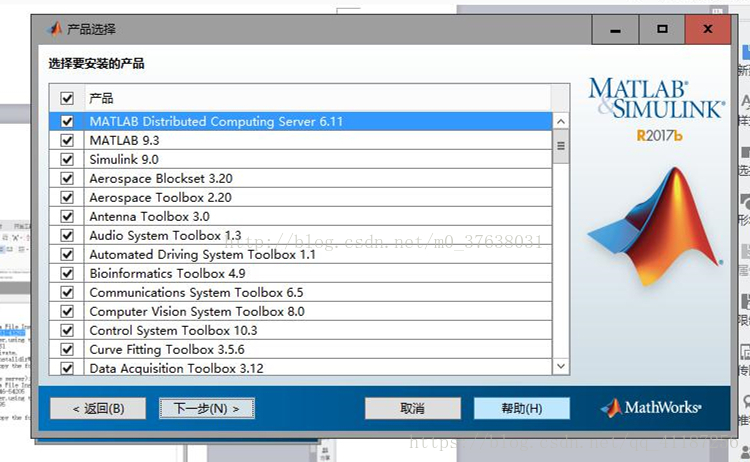Screen dimensions: 750x462
Task: Click the 取消 cancel button
Action: [413, 408]
